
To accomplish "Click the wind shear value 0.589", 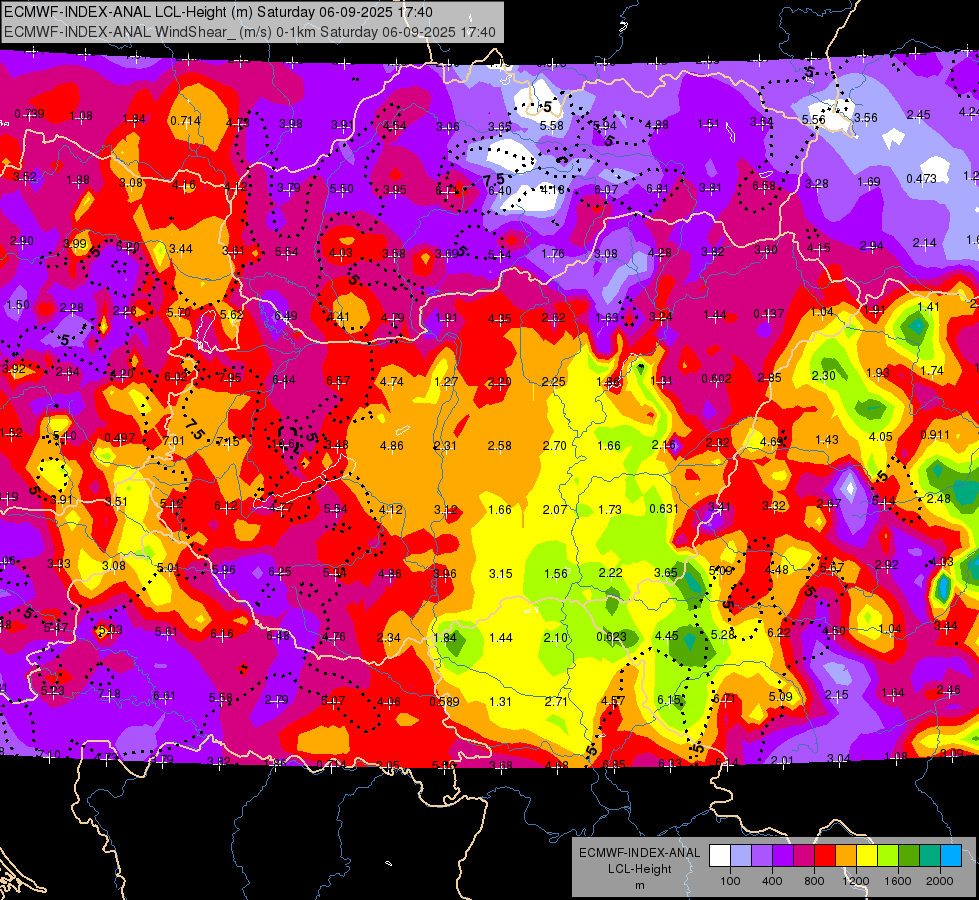I will [x=444, y=701].
